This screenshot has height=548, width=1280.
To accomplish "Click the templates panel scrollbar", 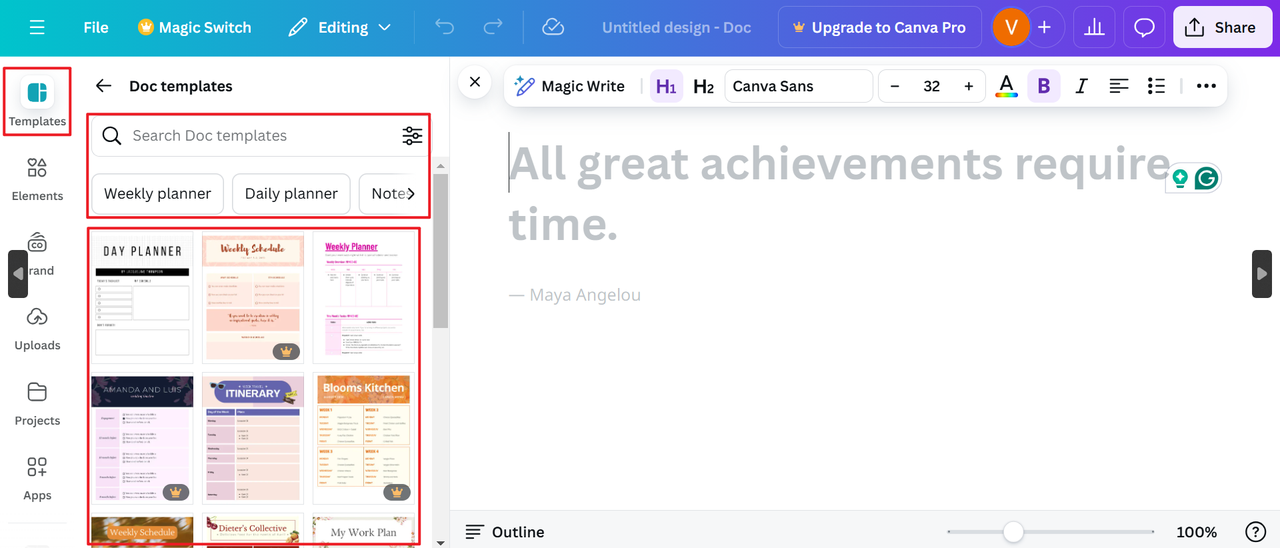I will pos(440,250).
